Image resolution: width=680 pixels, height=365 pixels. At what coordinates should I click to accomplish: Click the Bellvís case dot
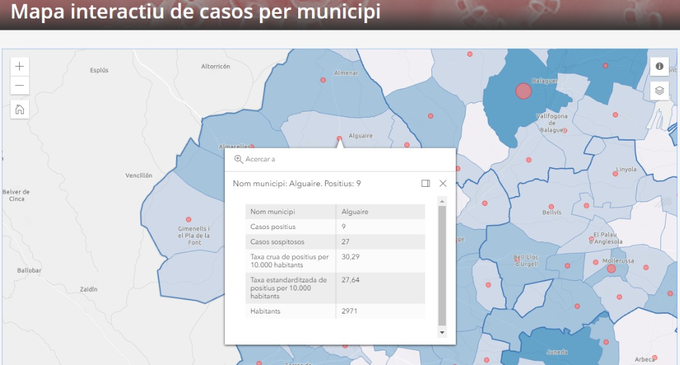click(x=551, y=207)
